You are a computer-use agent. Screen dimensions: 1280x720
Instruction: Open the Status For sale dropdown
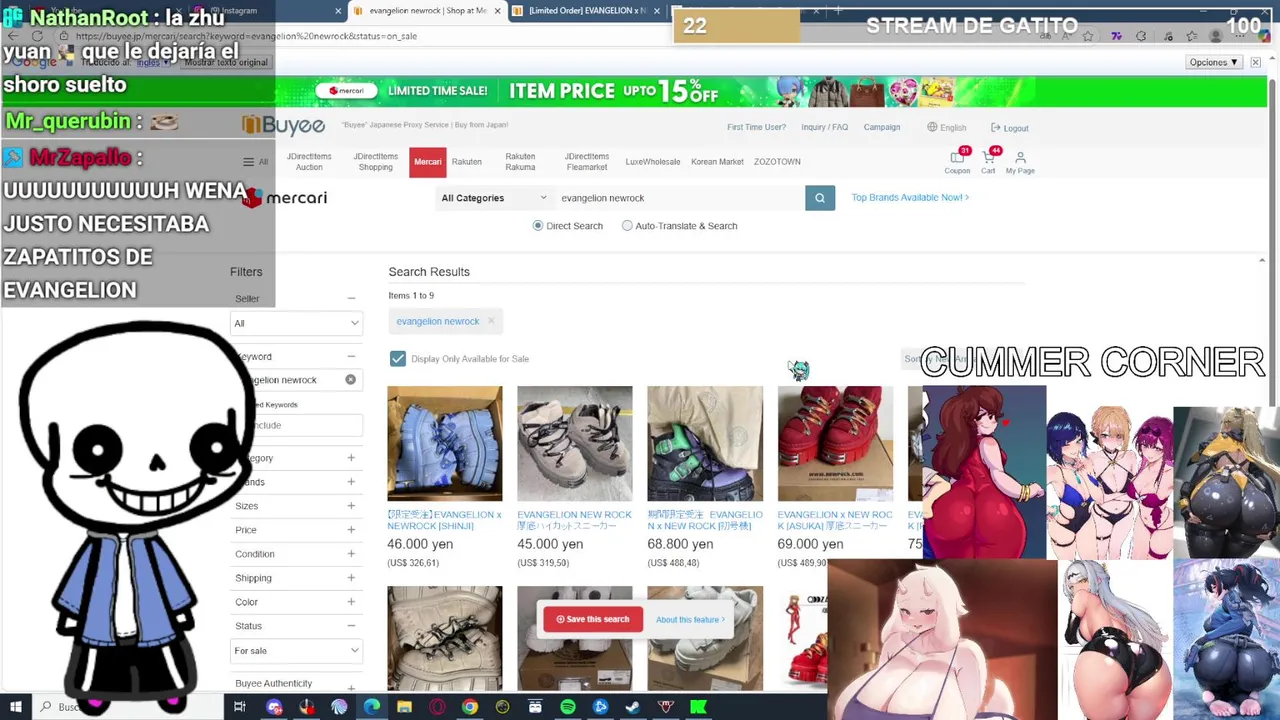coord(296,651)
